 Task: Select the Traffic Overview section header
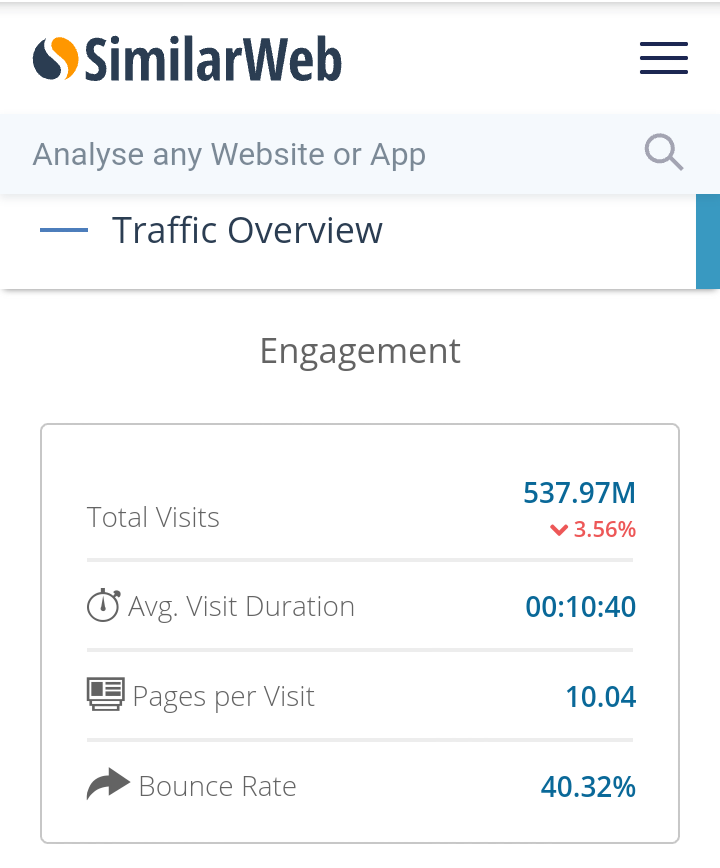click(247, 230)
